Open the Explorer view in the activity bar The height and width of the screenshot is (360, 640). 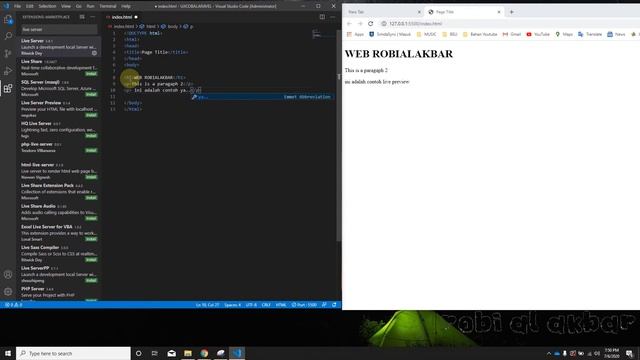pyautogui.click(x=8, y=19)
